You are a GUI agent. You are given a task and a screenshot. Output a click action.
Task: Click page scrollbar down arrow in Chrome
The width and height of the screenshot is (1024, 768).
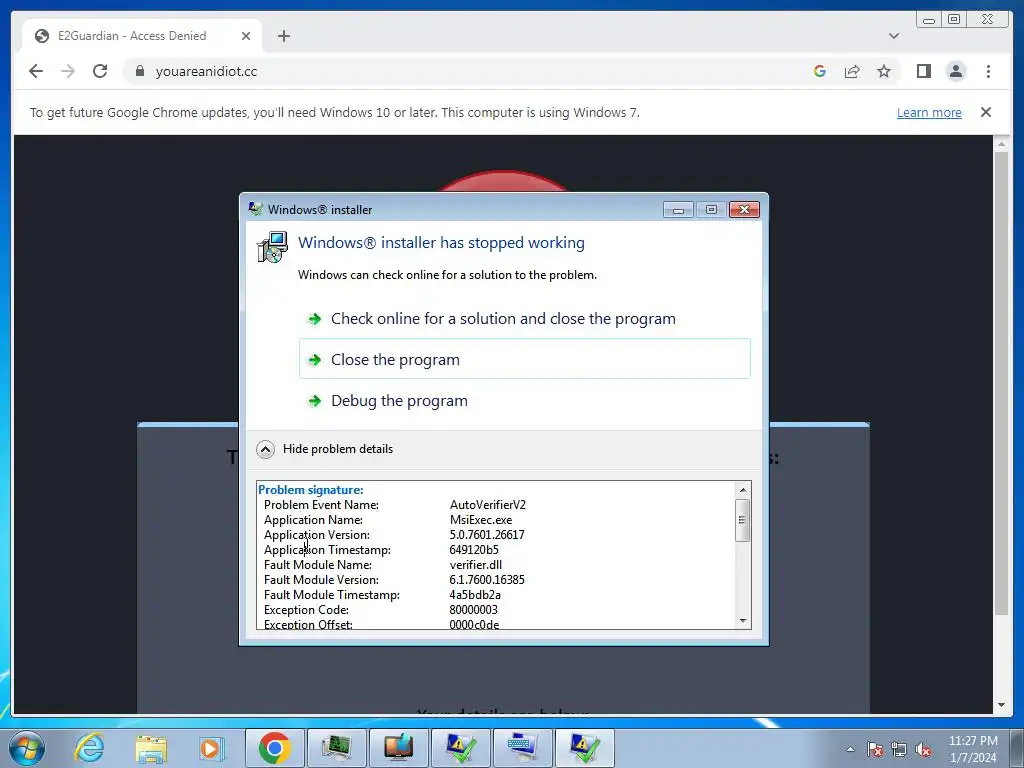click(1001, 705)
